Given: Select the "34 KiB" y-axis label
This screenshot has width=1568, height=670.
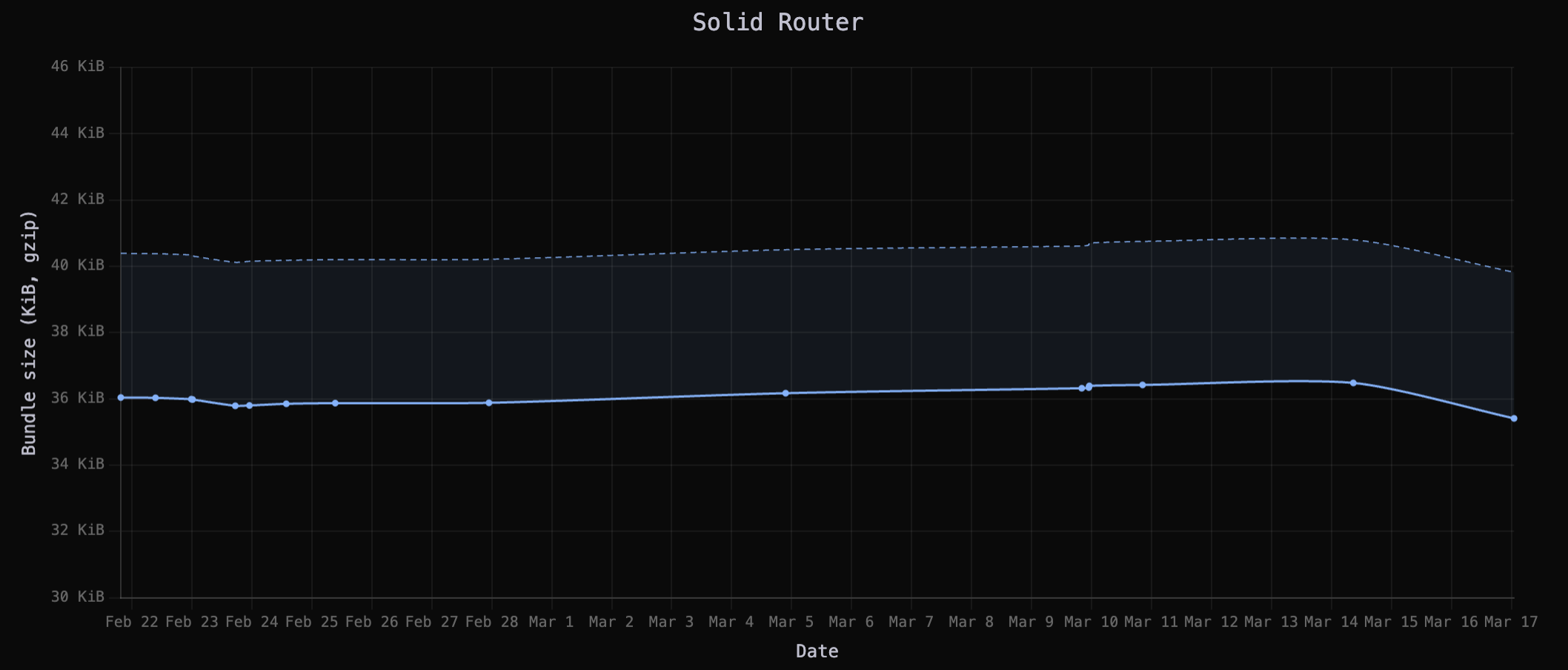Looking at the screenshot, I should coord(77,464).
